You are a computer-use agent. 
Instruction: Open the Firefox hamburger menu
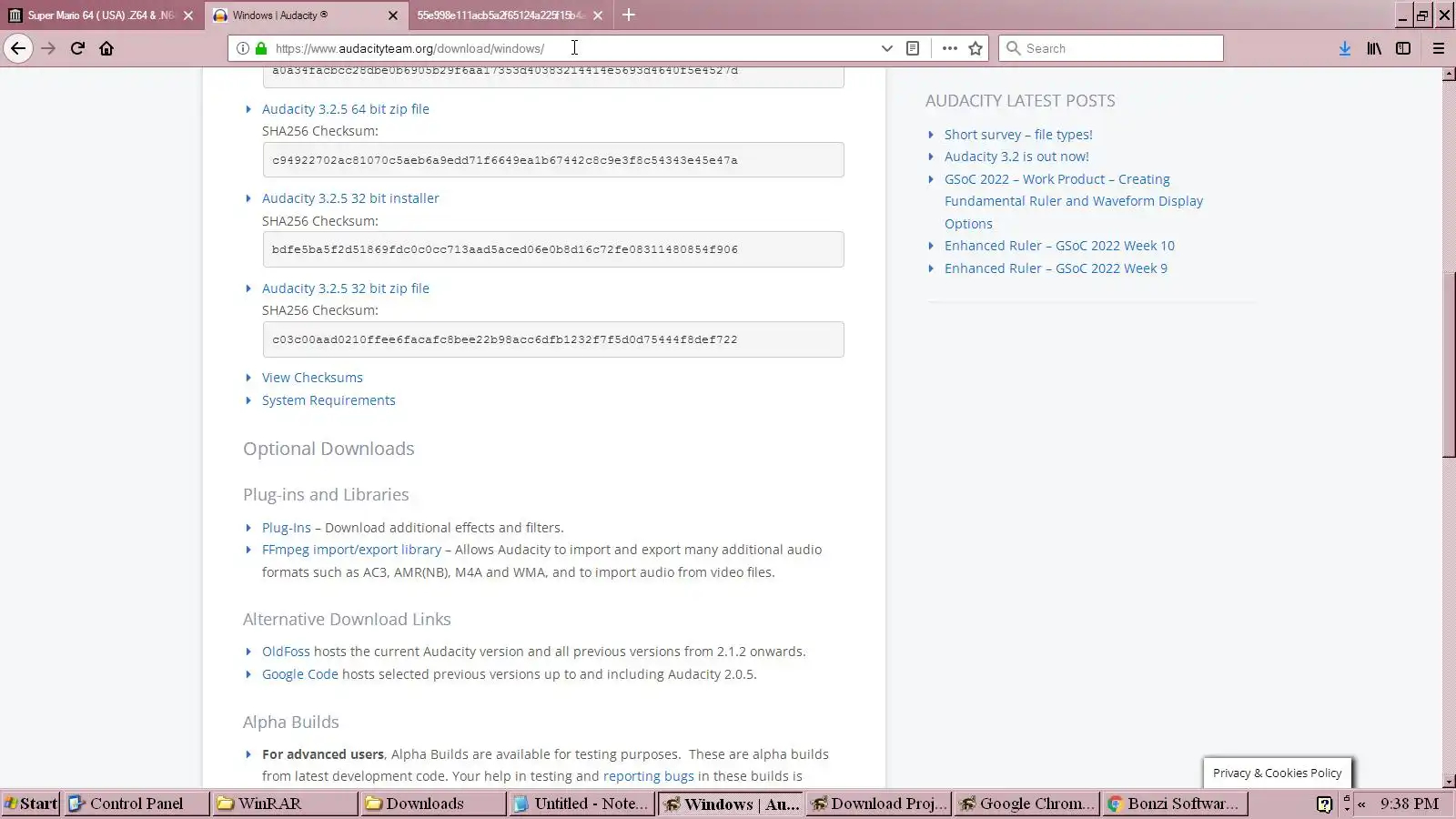(x=1439, y=48)
